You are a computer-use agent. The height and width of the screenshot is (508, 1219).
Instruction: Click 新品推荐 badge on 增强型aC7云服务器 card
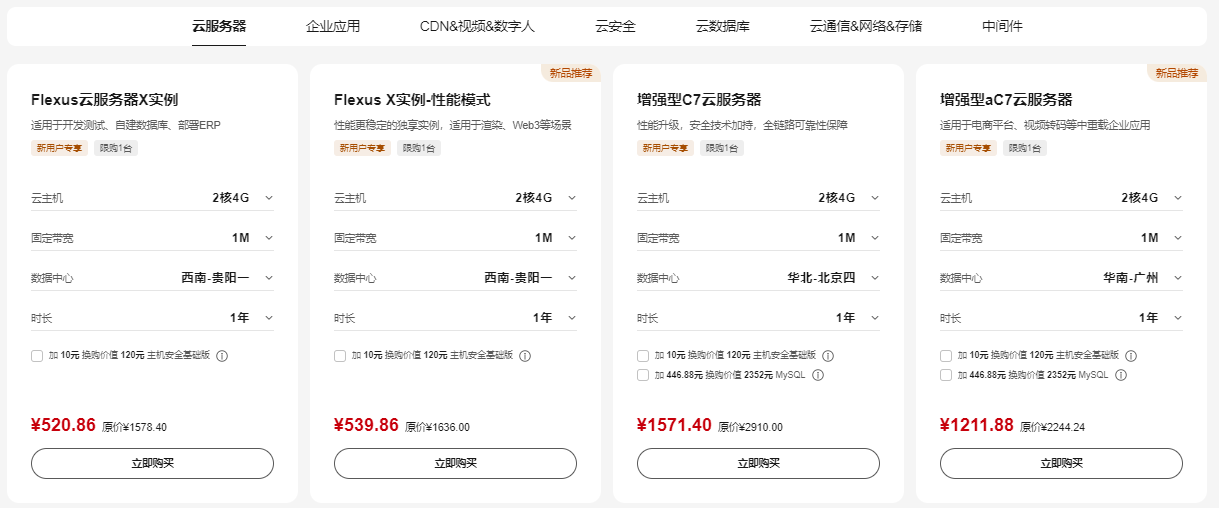[1177, 72]
